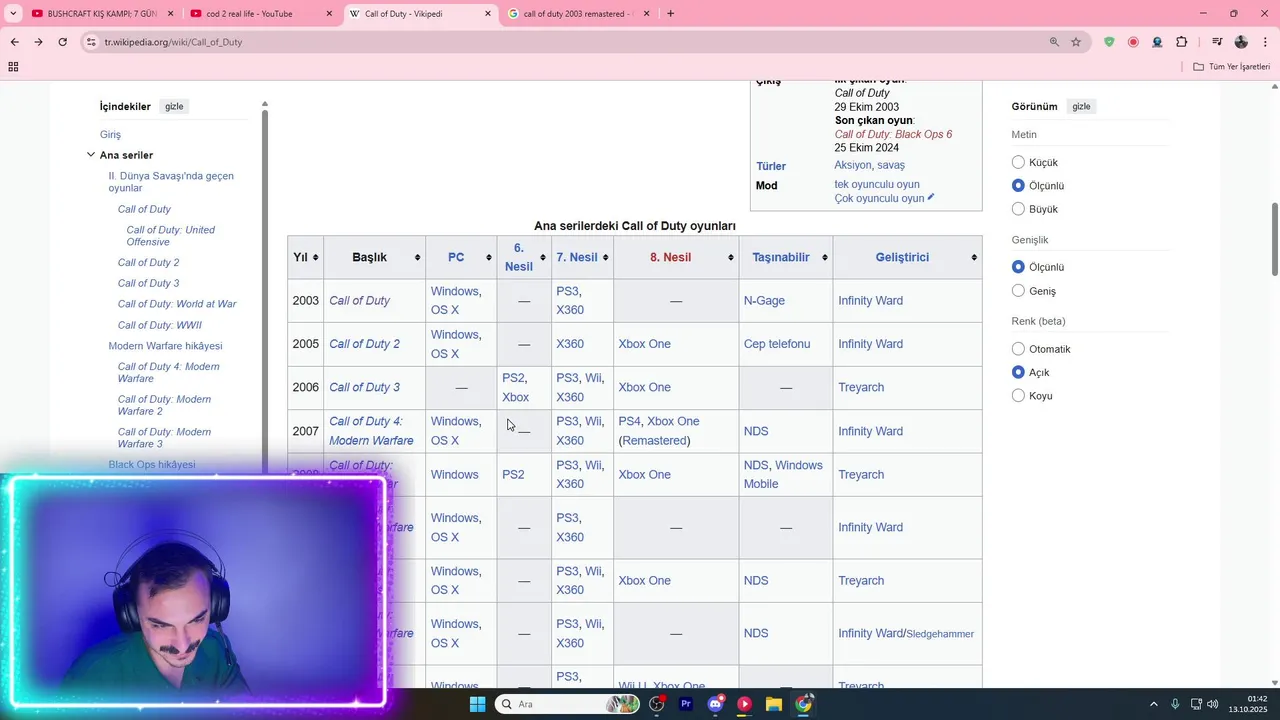This screenshot has width=1280, height=720.
Task: Show hidden system tray icons
Action: (1153, 704)
